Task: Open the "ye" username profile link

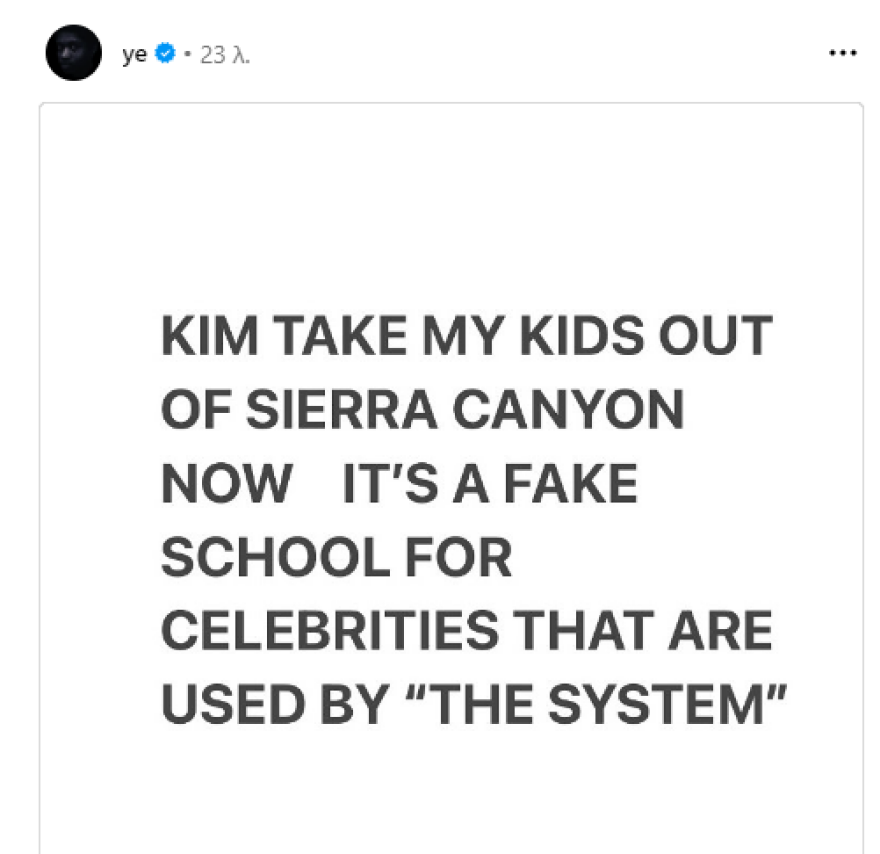Action: [134, 54]
